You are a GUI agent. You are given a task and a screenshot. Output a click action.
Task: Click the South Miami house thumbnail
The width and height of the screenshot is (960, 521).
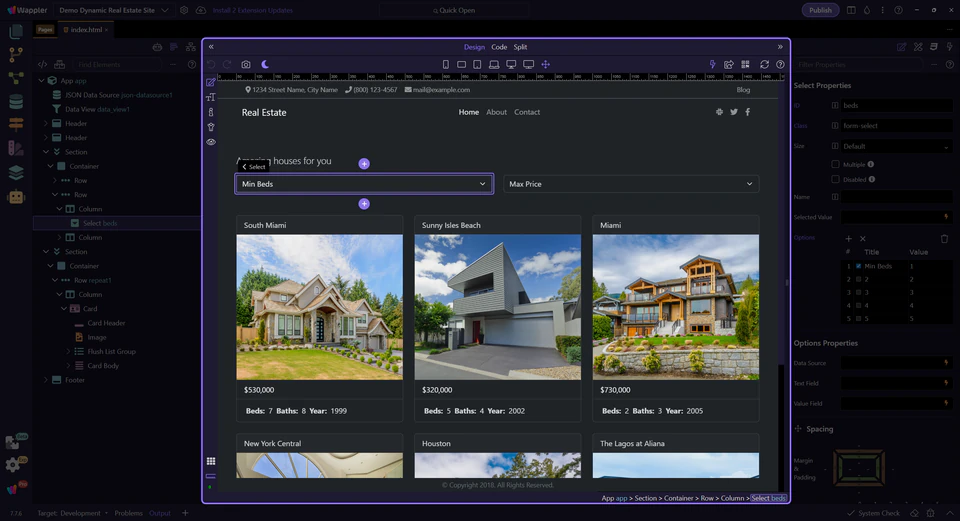coord(319,307)
